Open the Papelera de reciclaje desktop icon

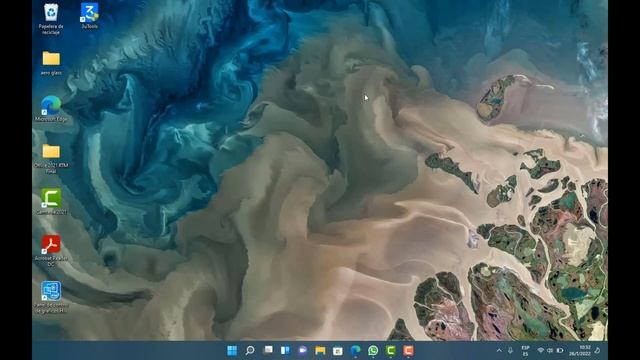click(51, 18)
